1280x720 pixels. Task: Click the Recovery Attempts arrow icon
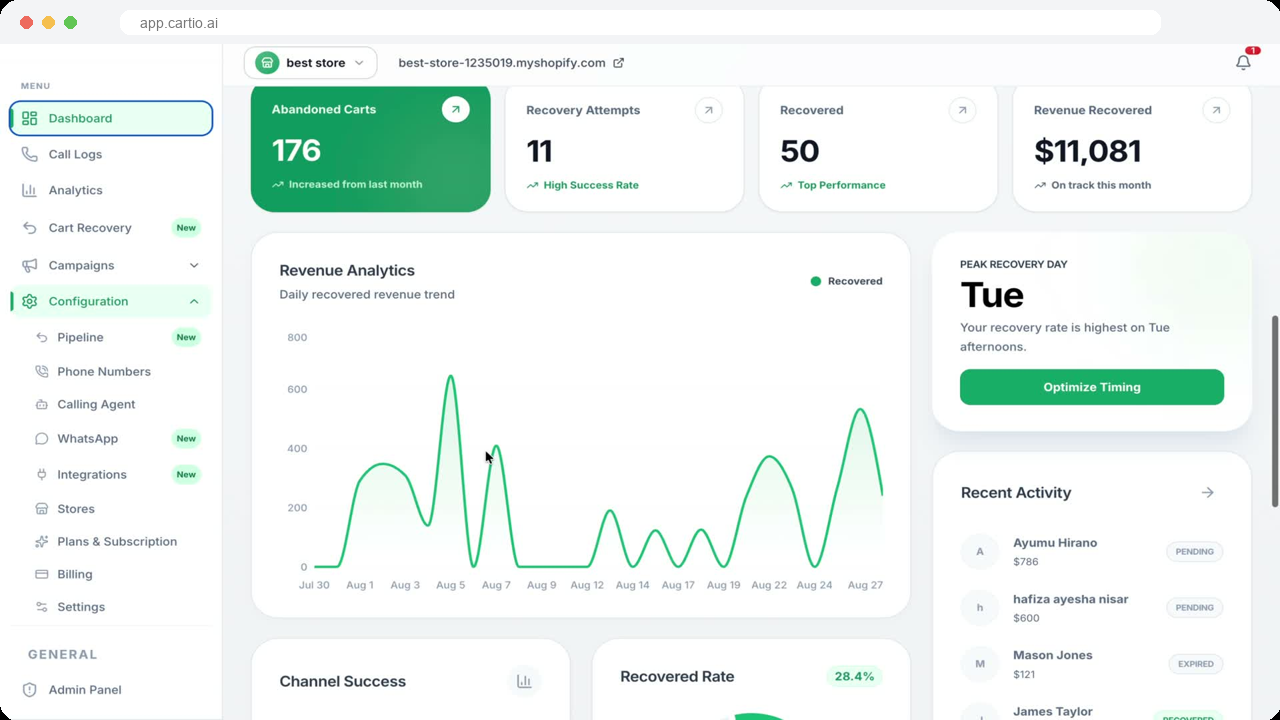tap(708, 110)
